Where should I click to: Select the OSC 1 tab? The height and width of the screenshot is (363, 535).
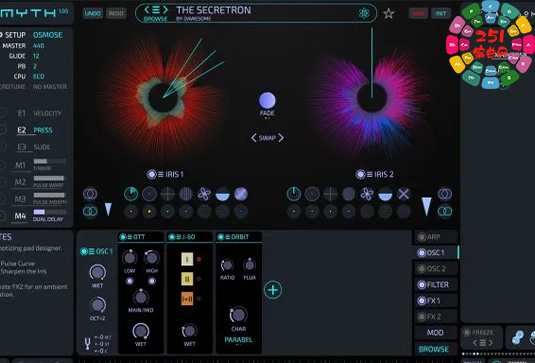coord(435,252)
